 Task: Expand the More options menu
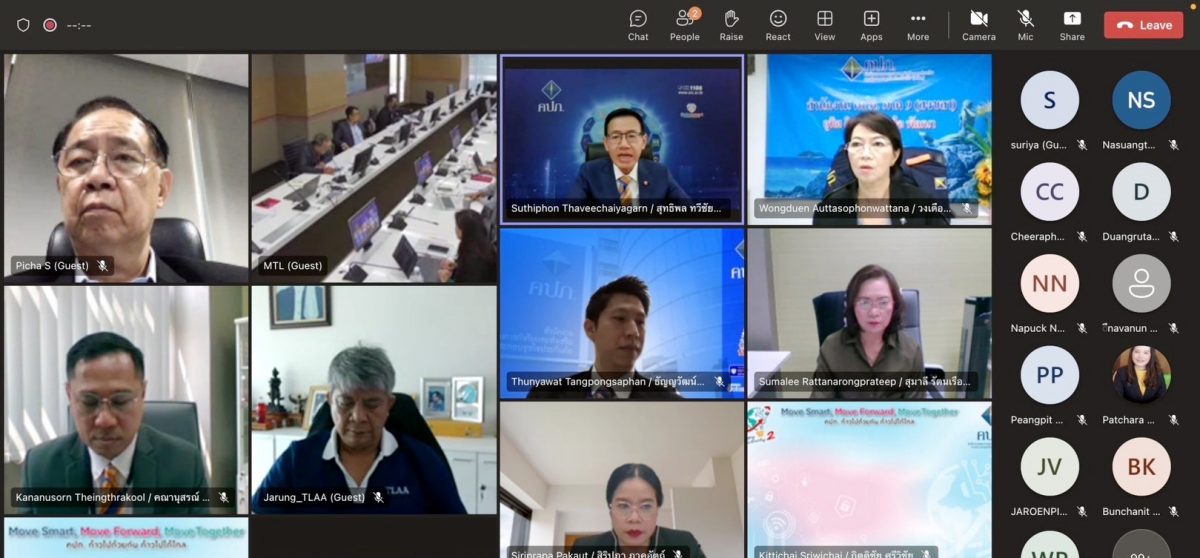tap(918, 25)
